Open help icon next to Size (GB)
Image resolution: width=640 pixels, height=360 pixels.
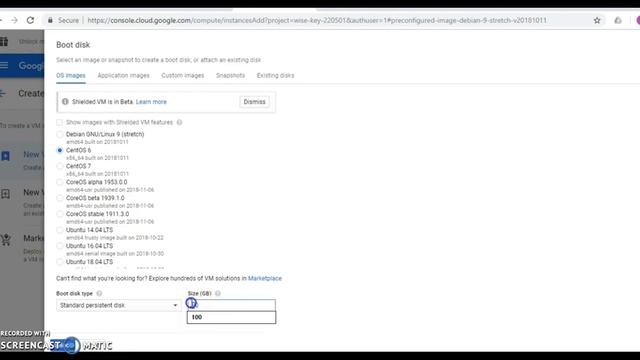pos(218,293)
